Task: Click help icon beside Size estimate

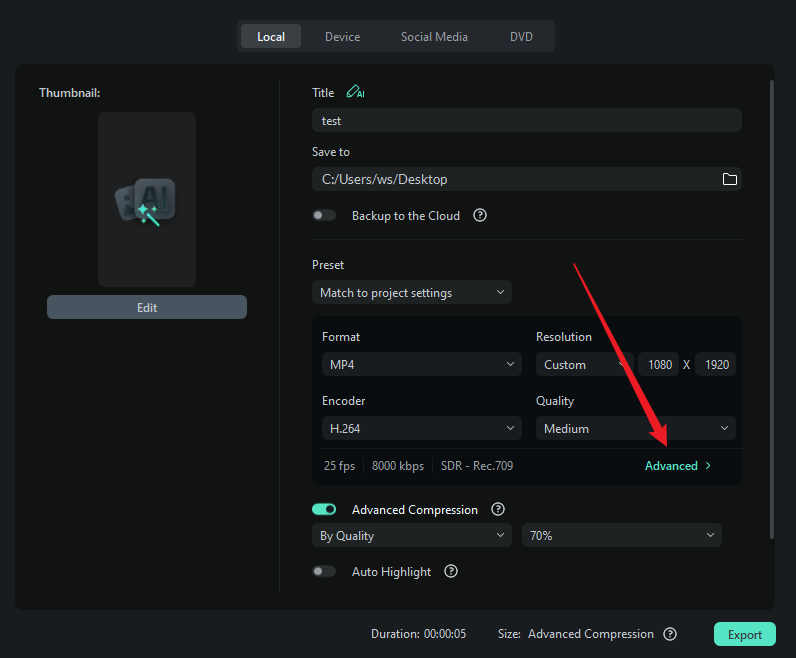Action: [x=670, y=634]
